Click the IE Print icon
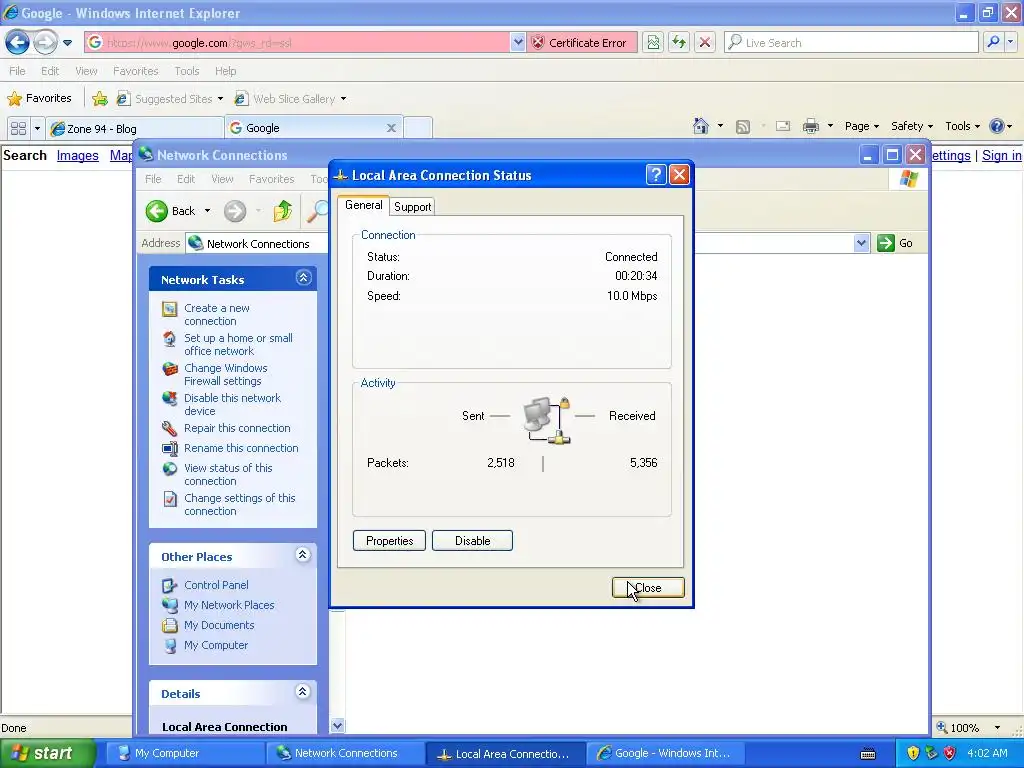 [810, 126]
